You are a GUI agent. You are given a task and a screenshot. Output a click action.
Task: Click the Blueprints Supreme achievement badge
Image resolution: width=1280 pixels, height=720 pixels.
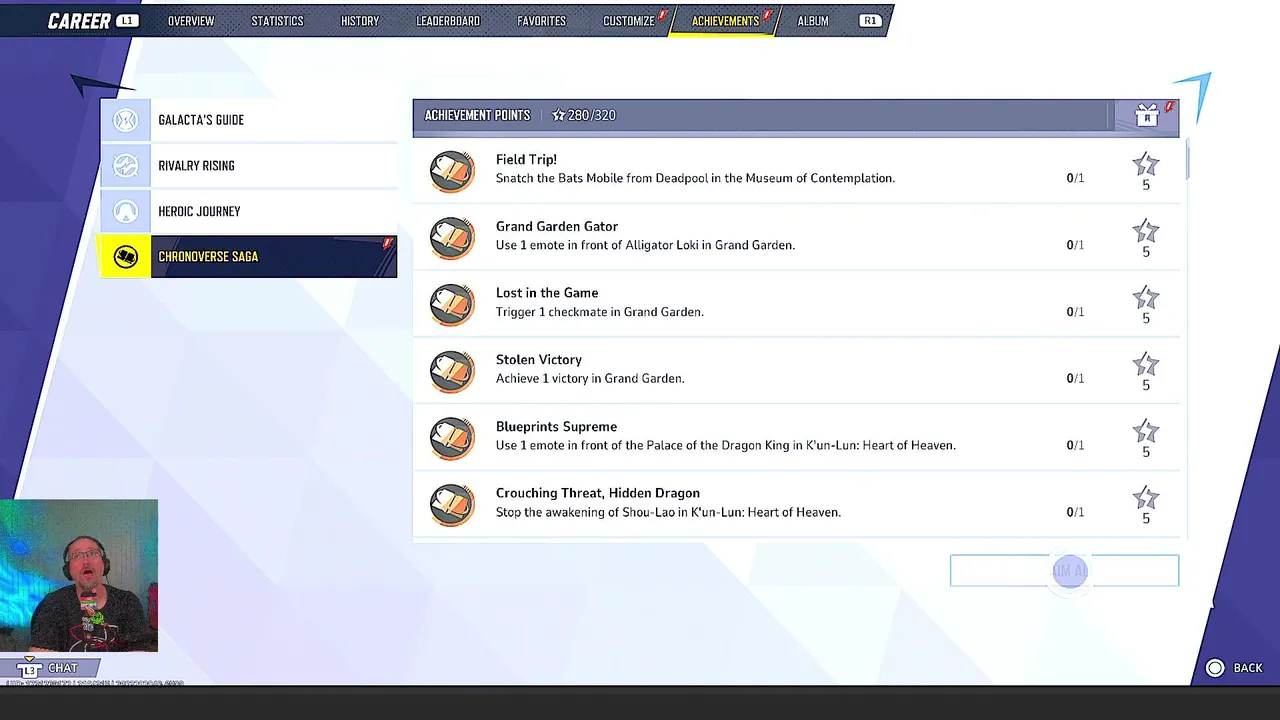pyautogui.click(x=452, y=437)
